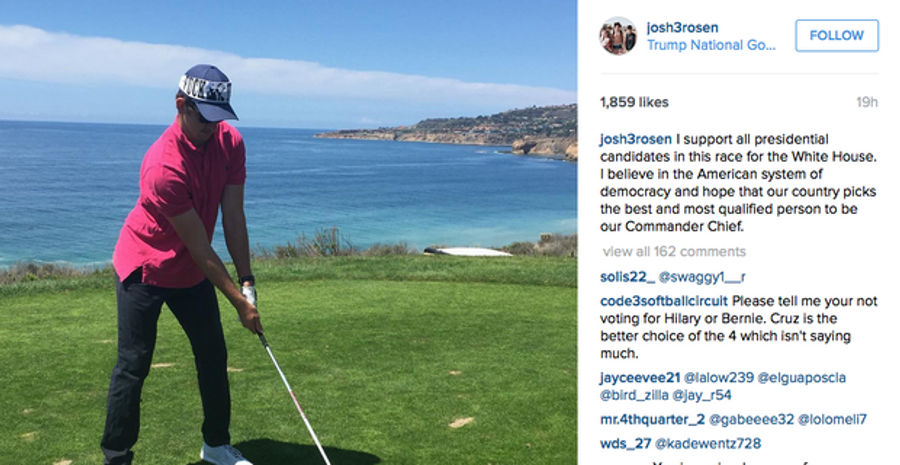Open the 1,859 likes list
Screen dimensions: 900x465
pyautogui.click(x=634, y=102)
